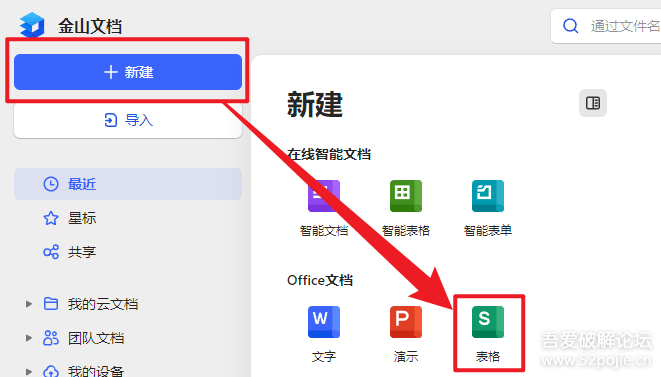661x377 pixels.
Task: Create a new 文字 document with W icon
Action: [x=324, y=322]
